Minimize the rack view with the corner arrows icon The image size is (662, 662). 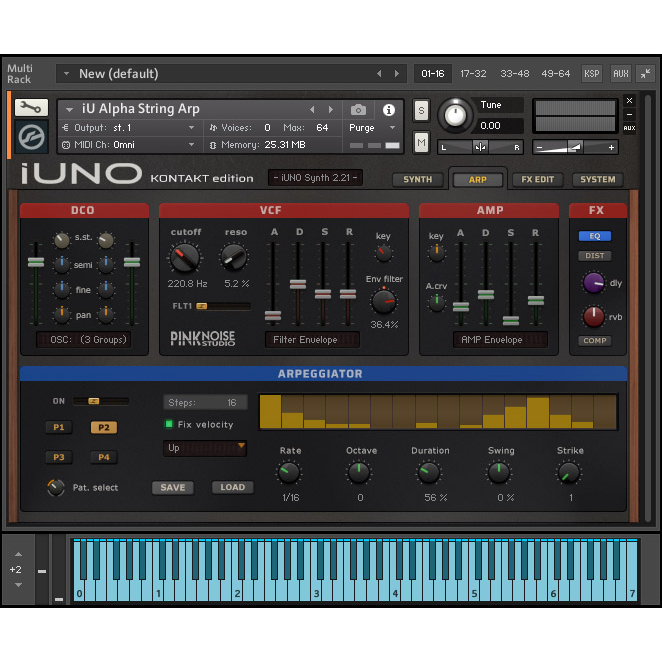[645, 73]
